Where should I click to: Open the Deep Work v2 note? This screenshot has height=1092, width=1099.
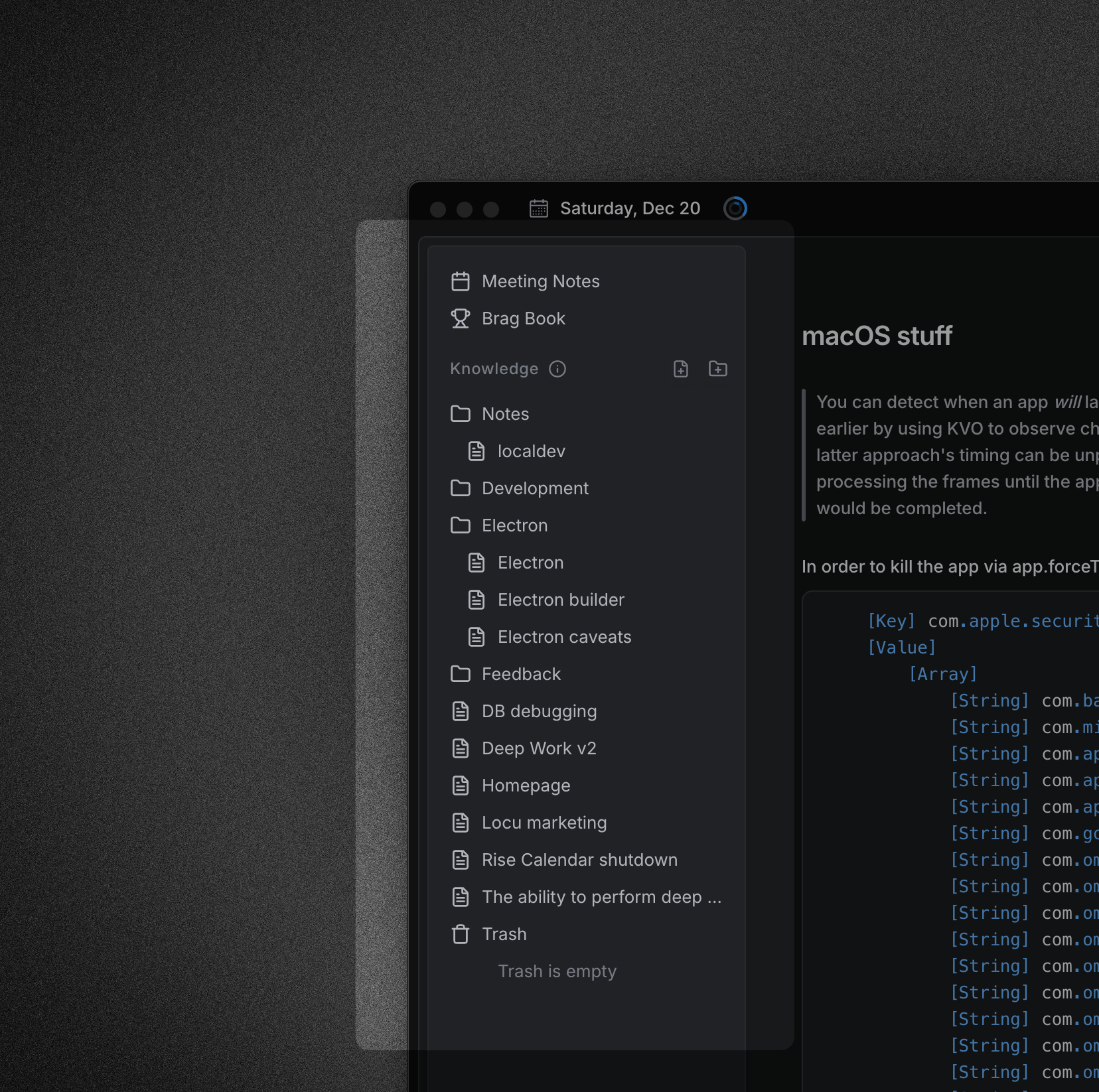click(539, 748)
